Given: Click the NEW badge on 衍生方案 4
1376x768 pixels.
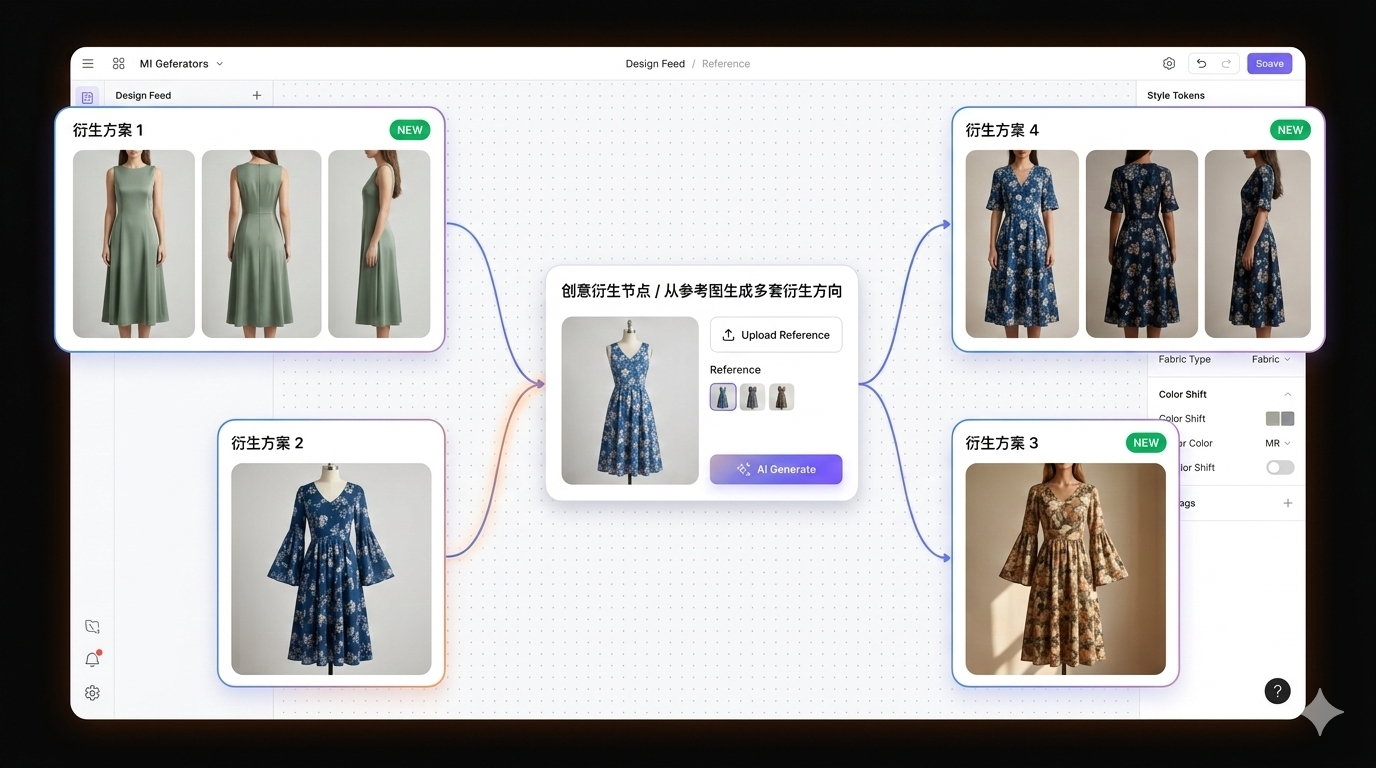Looking at the screenshot, I should [1290, 130].
